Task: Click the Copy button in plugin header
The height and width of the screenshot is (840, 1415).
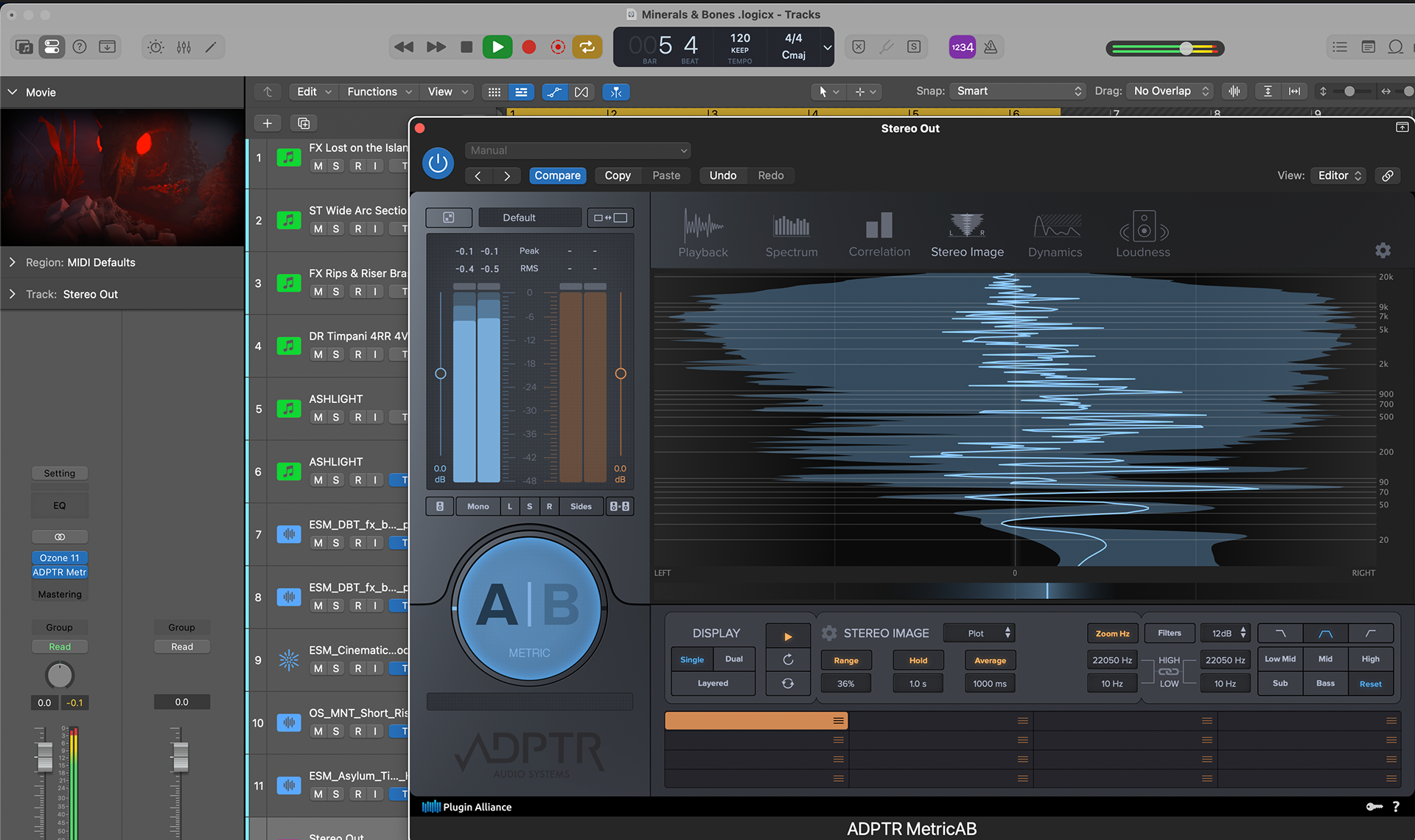Action: [618, 175]
